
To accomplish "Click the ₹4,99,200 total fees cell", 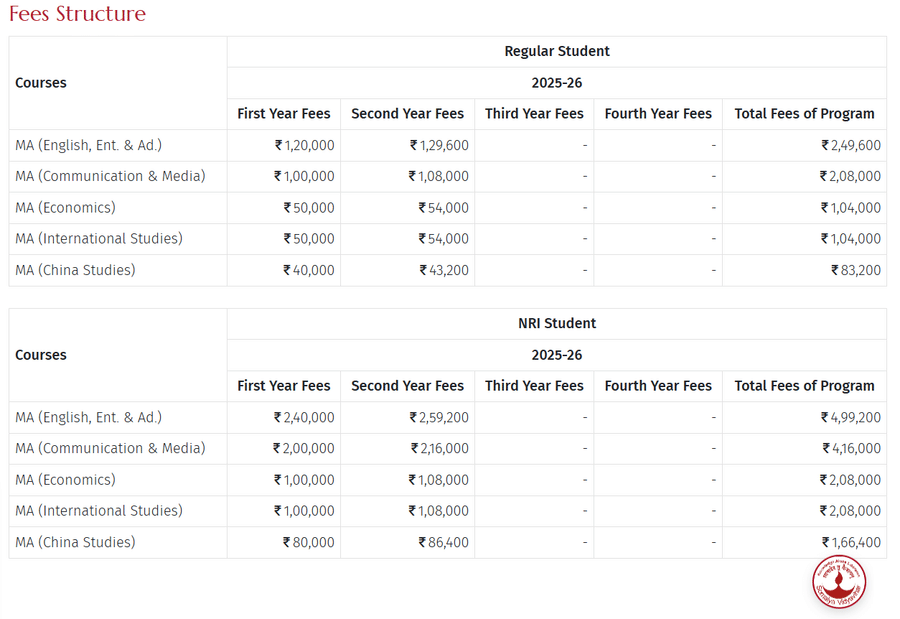I will point(851,417).
